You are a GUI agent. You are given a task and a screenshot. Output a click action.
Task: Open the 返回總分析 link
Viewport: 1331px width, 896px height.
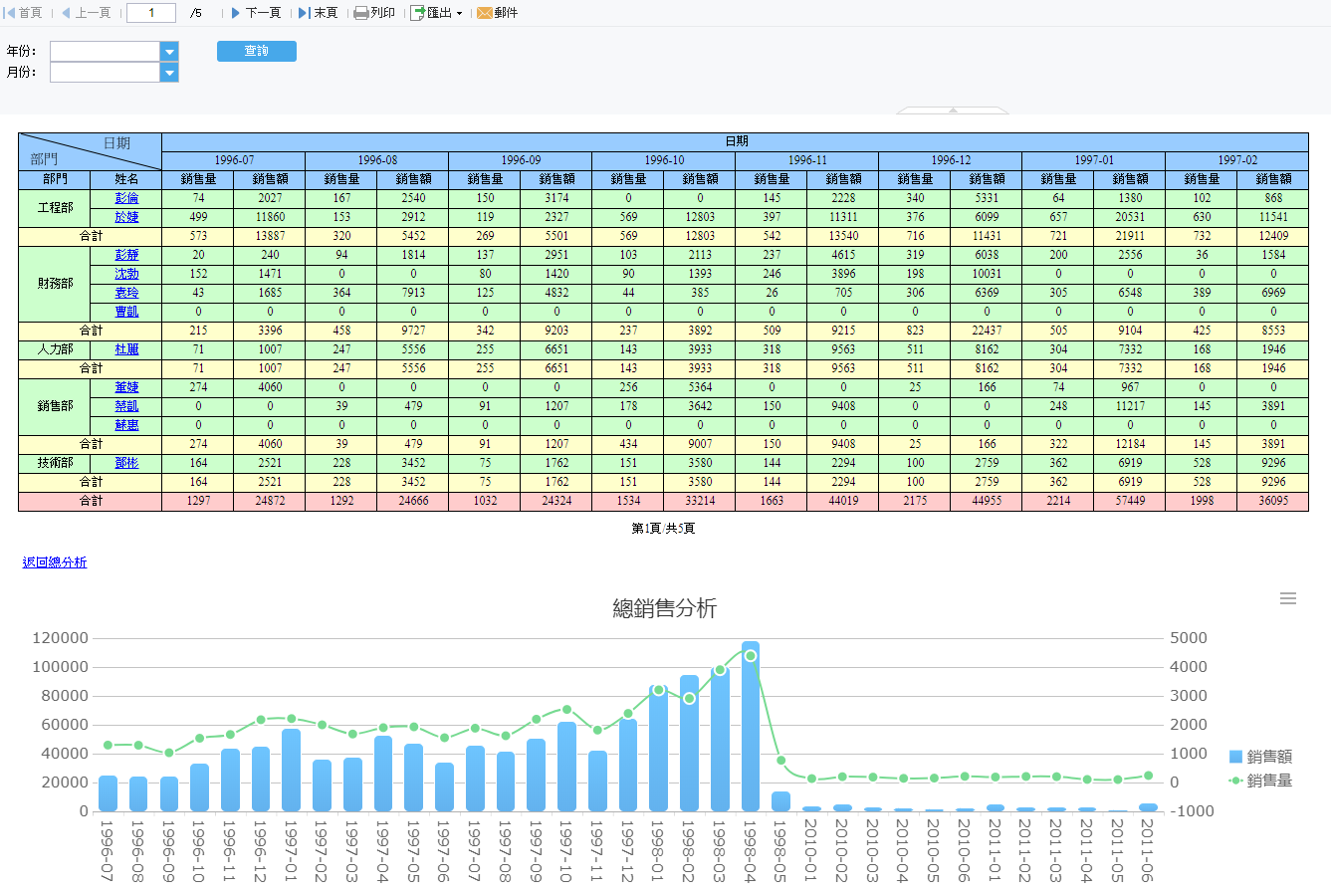(x=55, y=562)
